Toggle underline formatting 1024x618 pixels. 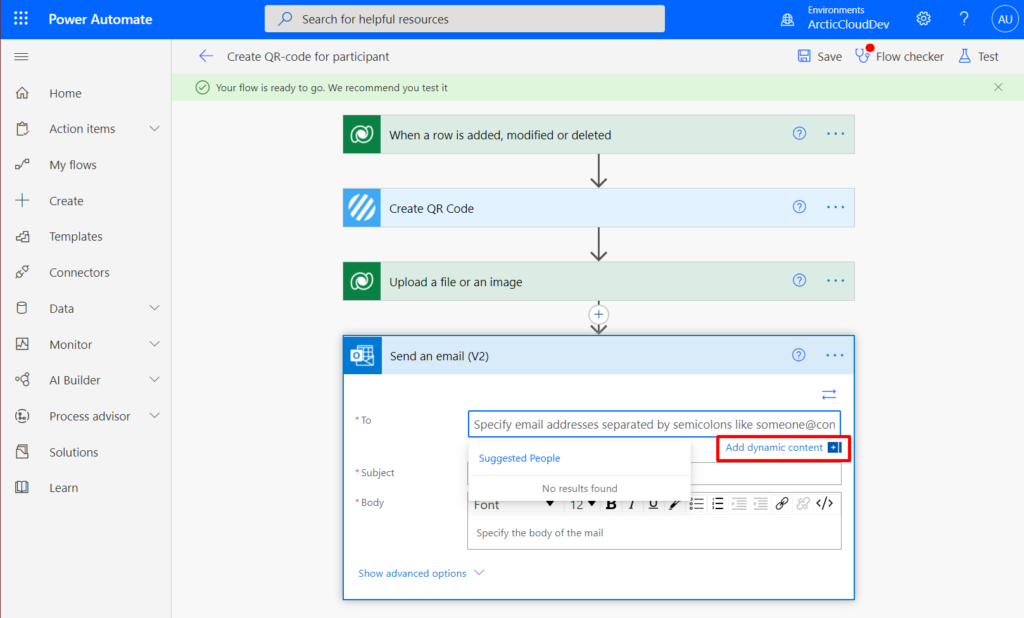click(x=653, y=504)
